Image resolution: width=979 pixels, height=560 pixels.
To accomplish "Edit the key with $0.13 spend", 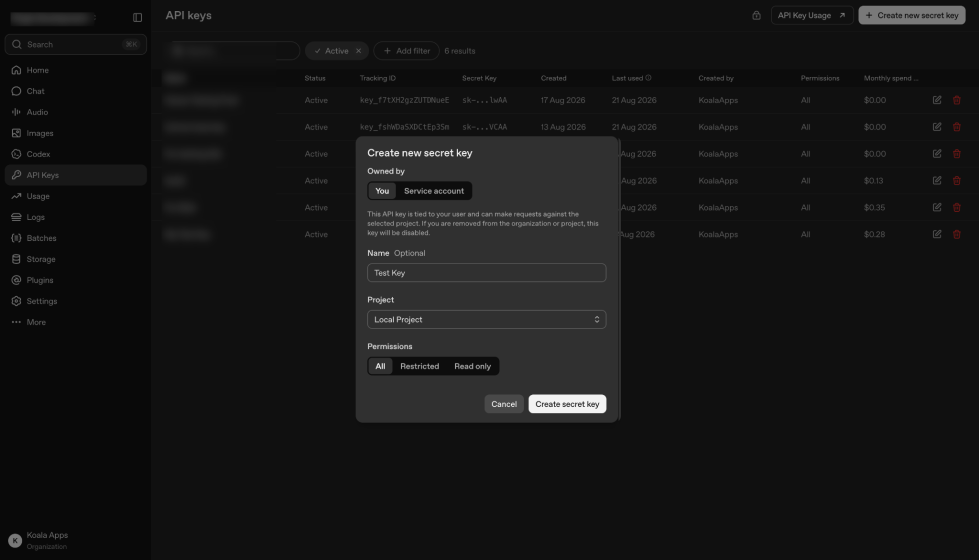I will [937, 180].
